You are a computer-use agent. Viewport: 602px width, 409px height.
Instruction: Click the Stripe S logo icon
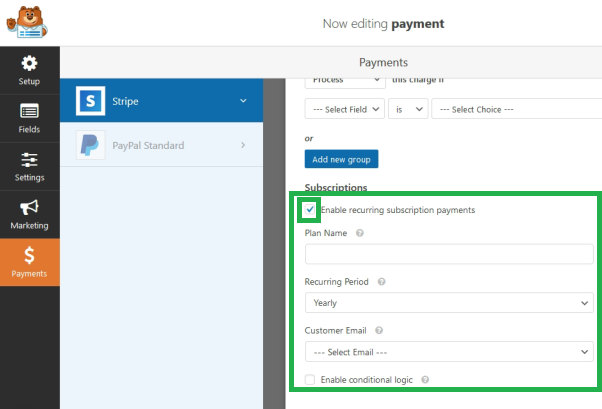[91, 101]
